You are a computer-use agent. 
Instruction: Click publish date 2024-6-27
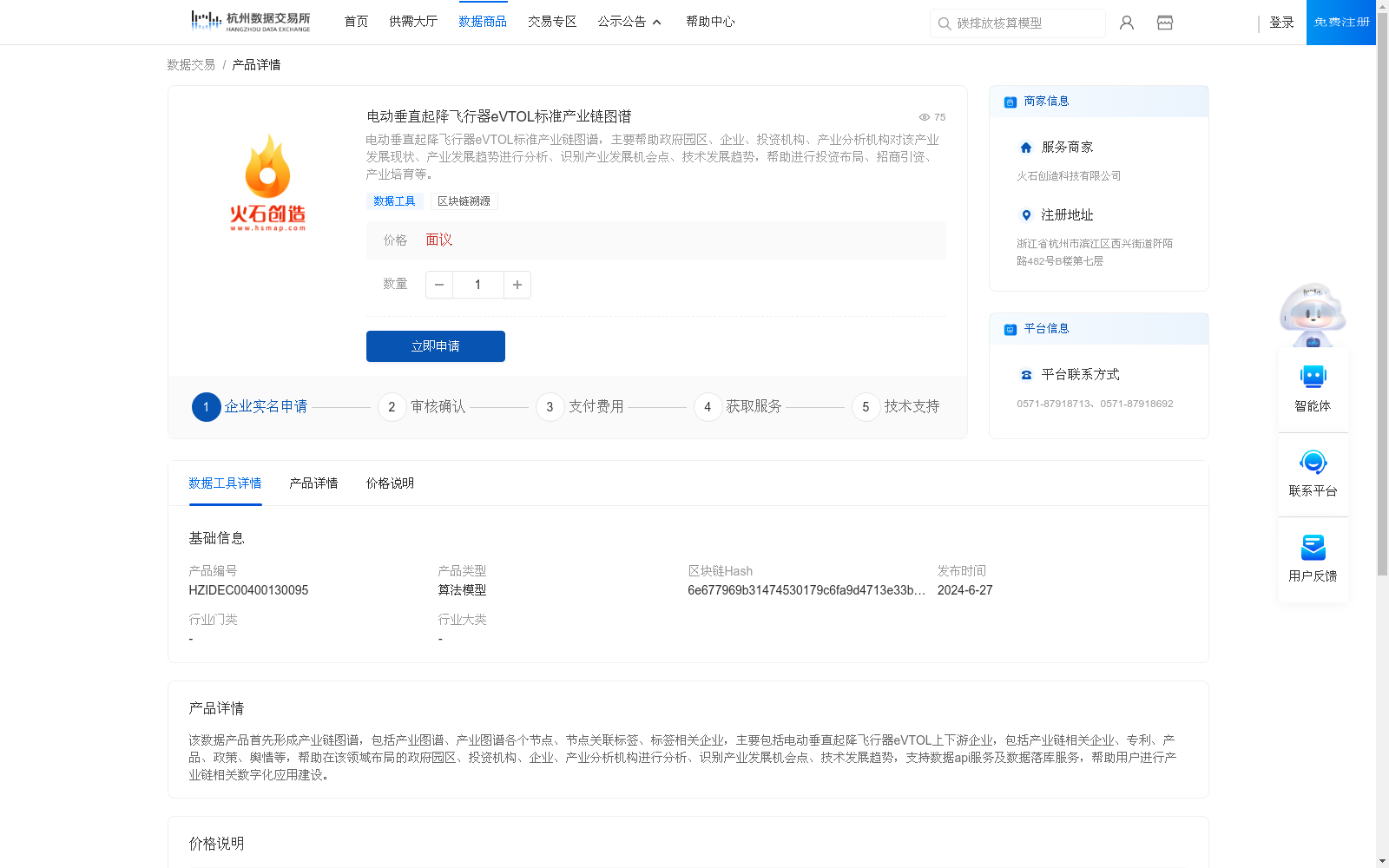(x=964, y=590)
